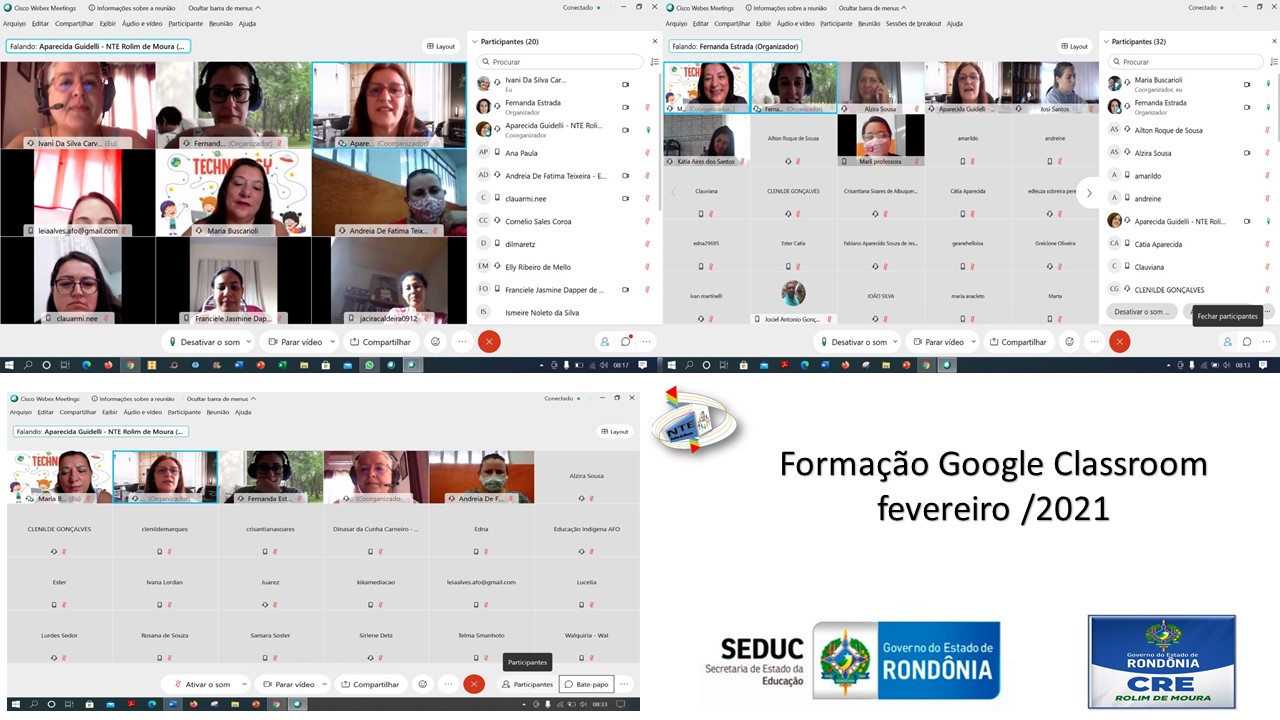The image size is (1280, 720).
Task: Click participants icon in top-right window
Action: pyautogui.click(x=1227, y=342)
